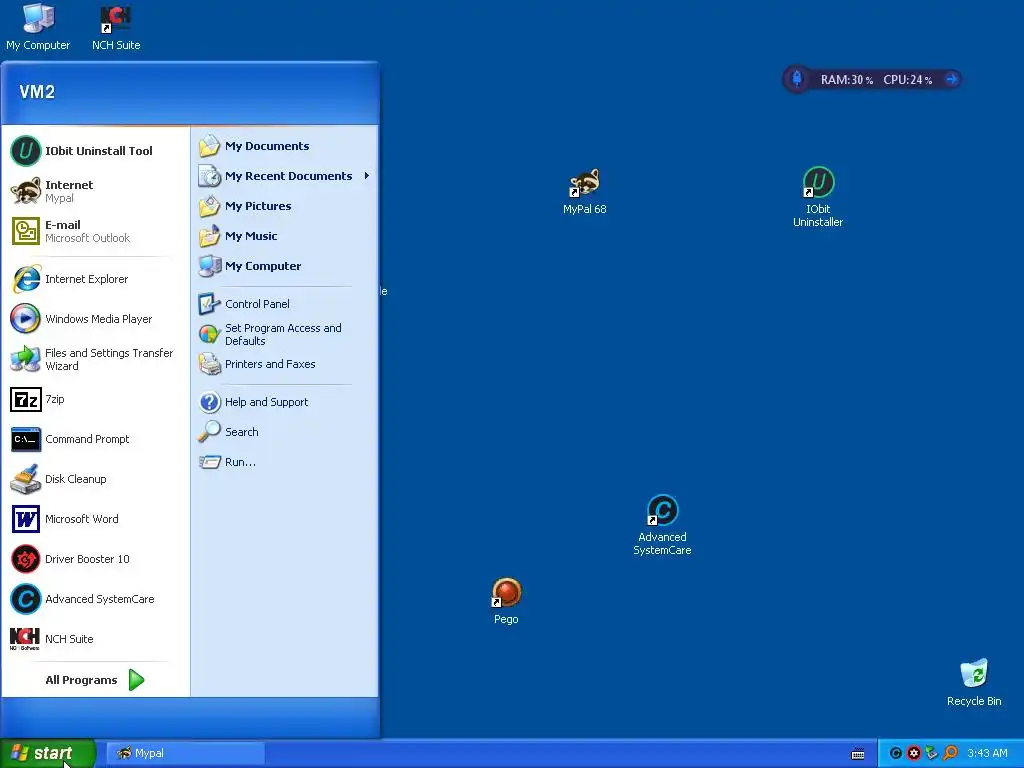Open Disk Cleanup utility
This screenshot has height=768, width=1024.
(95, 479)
